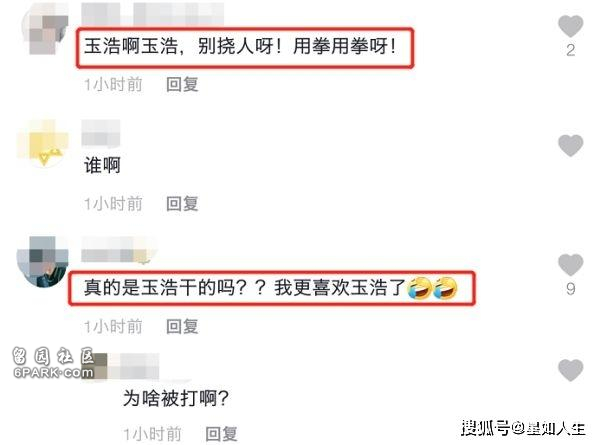Like the '真的是玉浩干的吗' comment with 9 likes
The image size is (600, 445).
coord(570,265)
